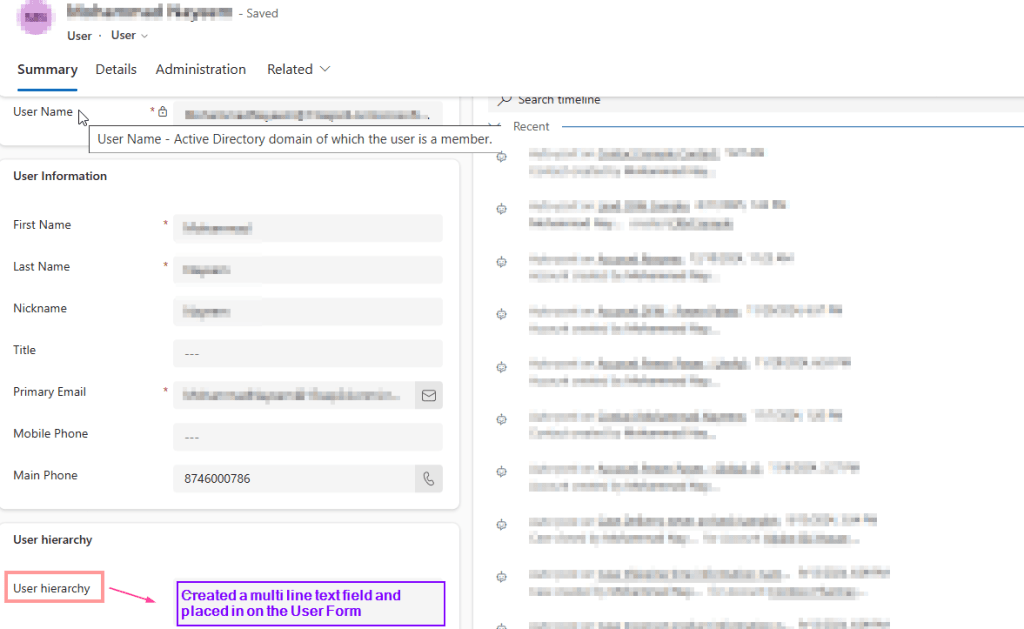Switch to the Details tab

(x=116, y=69)
